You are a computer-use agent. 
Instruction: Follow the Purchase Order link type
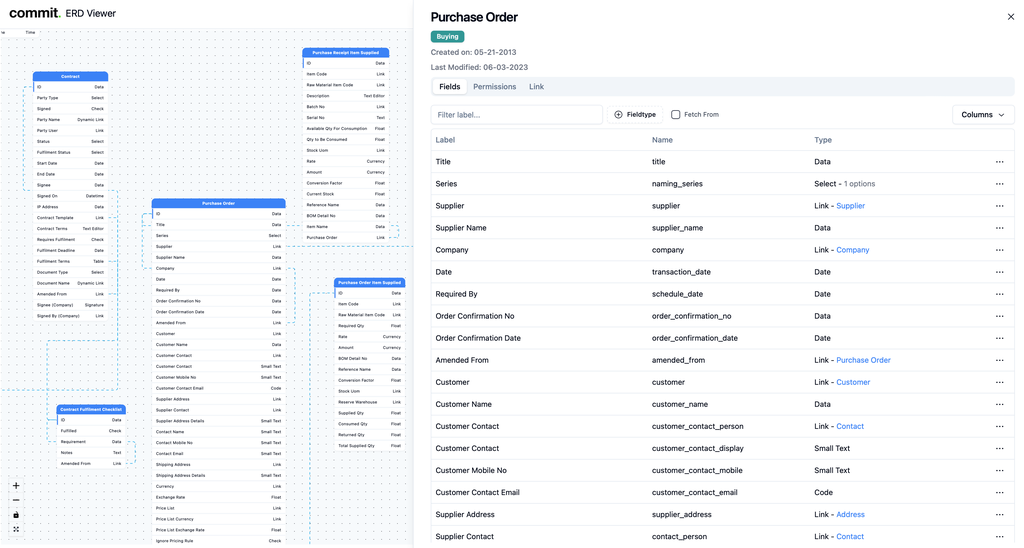863,360
